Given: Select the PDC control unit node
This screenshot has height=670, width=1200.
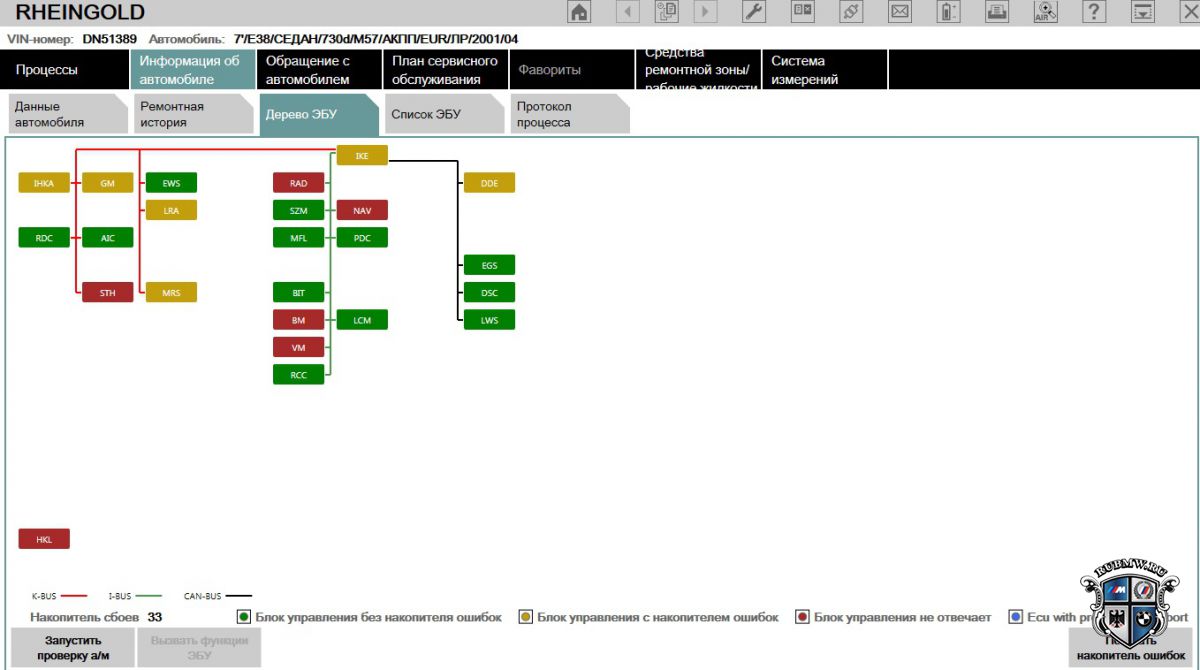Looking at the screenshot, I should [362, 238].
